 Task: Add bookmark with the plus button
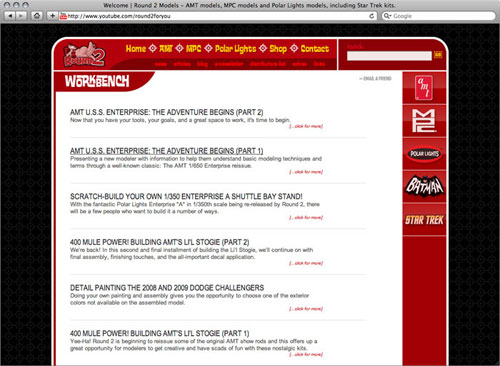(52, 16)
